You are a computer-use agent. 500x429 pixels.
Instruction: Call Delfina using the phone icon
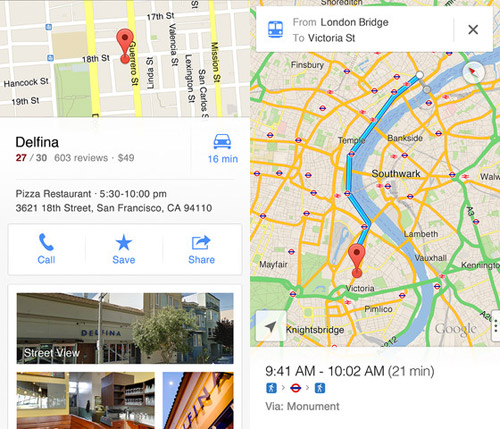click(46, 242)
